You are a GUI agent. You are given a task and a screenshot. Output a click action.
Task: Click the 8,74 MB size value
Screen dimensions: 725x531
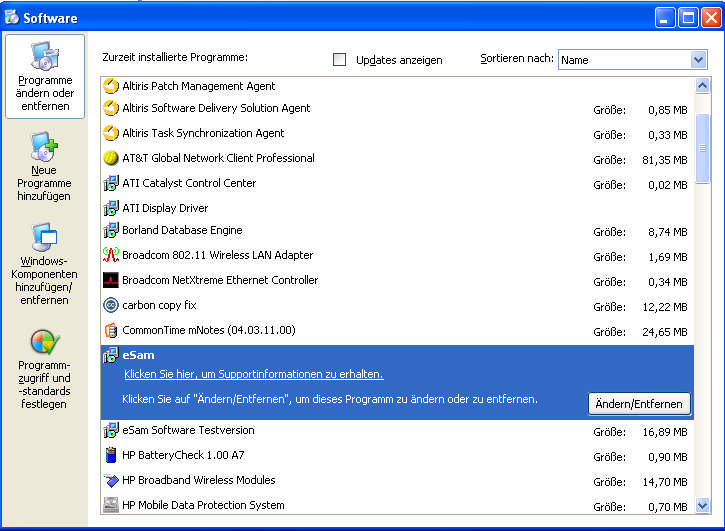tap(668, 232)
